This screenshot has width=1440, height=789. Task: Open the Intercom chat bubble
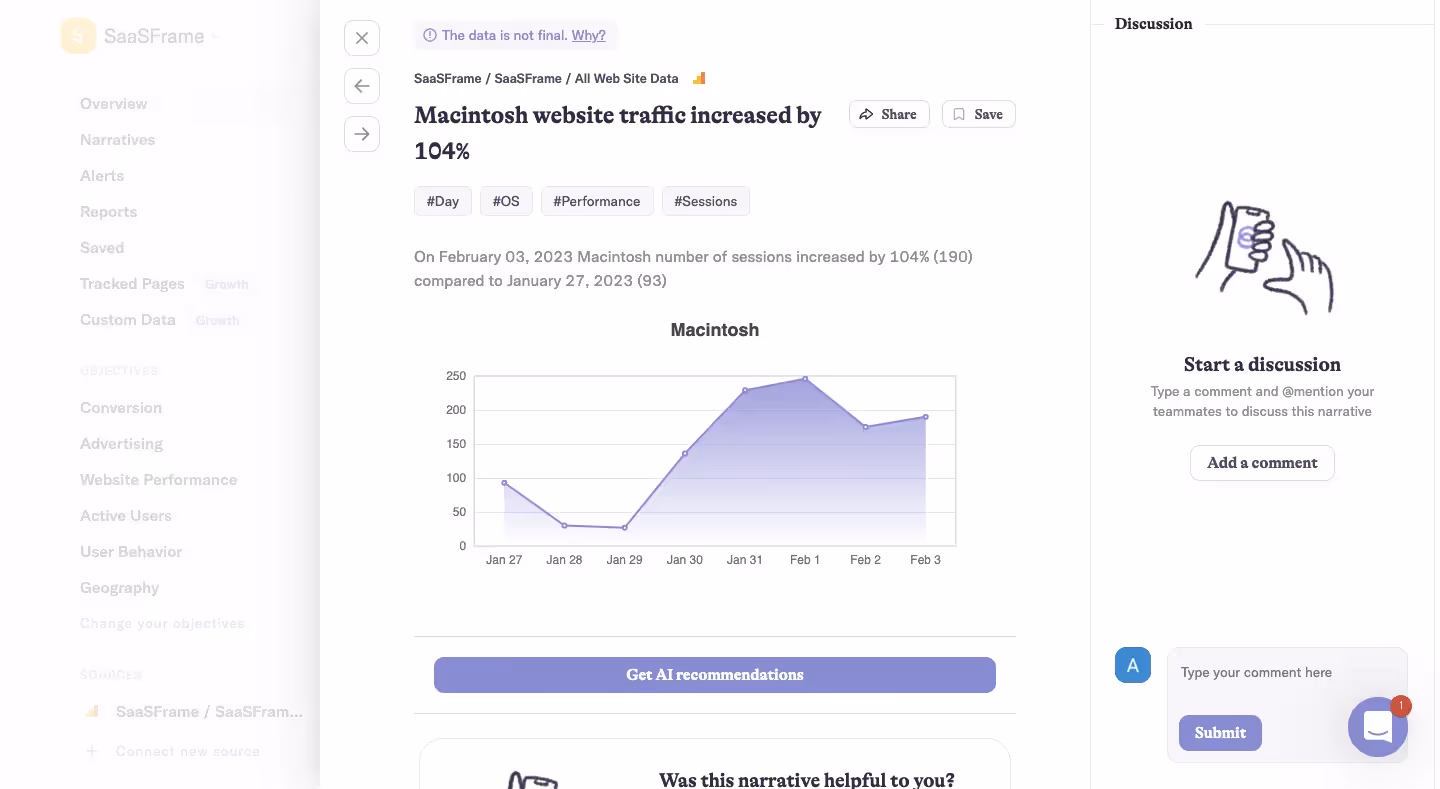point(1378,727)
